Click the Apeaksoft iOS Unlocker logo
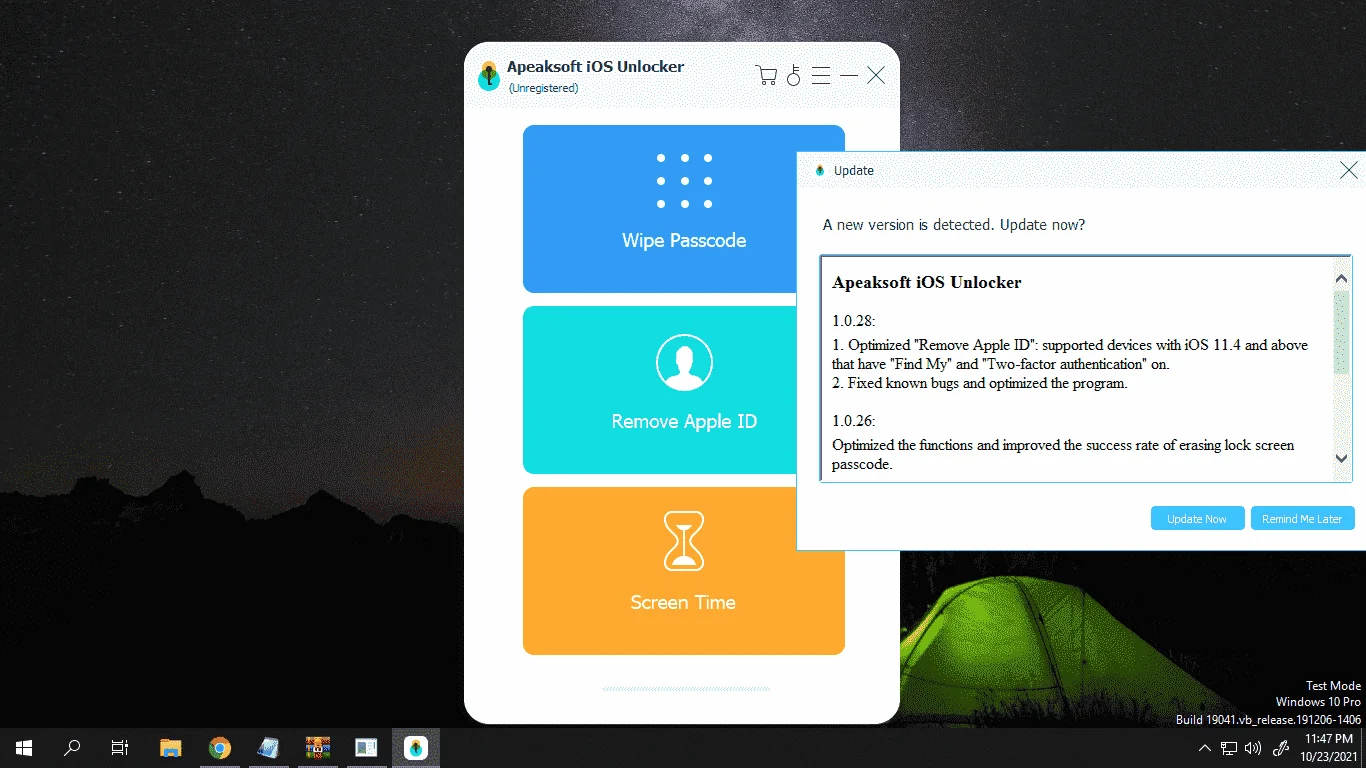This screenshot has height=768, width=1366. click(489, 75)
